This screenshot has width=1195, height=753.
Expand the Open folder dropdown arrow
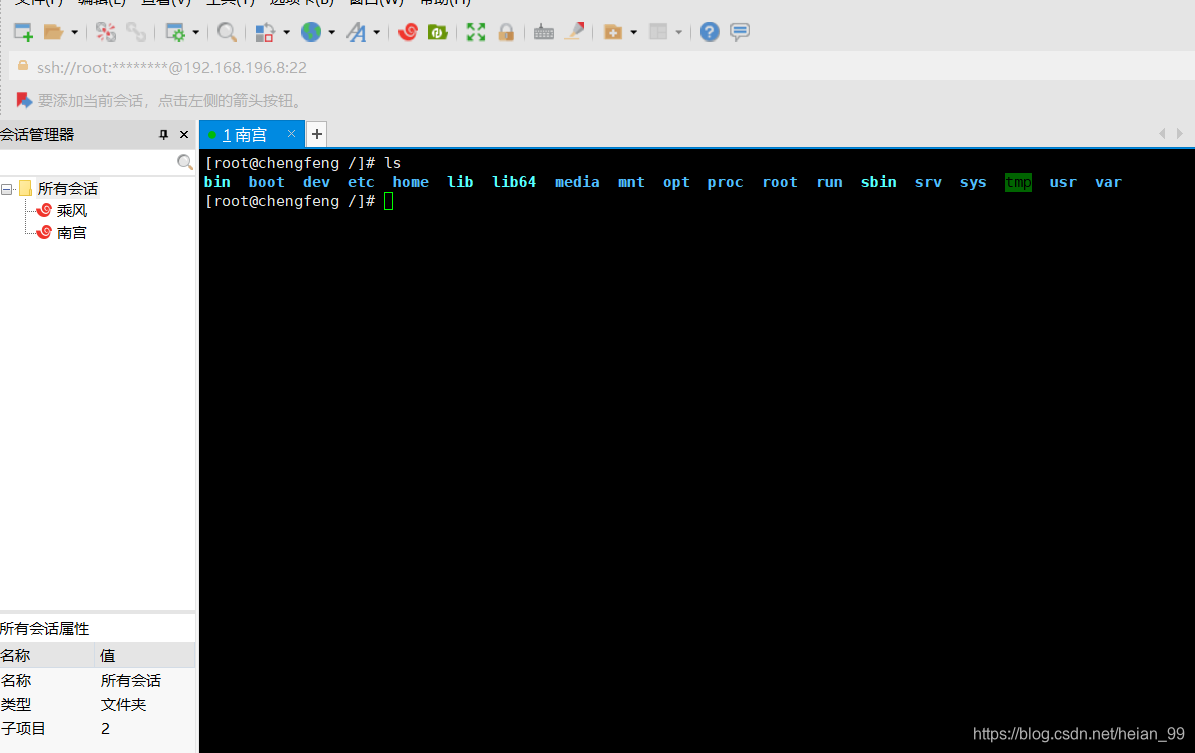74,32
